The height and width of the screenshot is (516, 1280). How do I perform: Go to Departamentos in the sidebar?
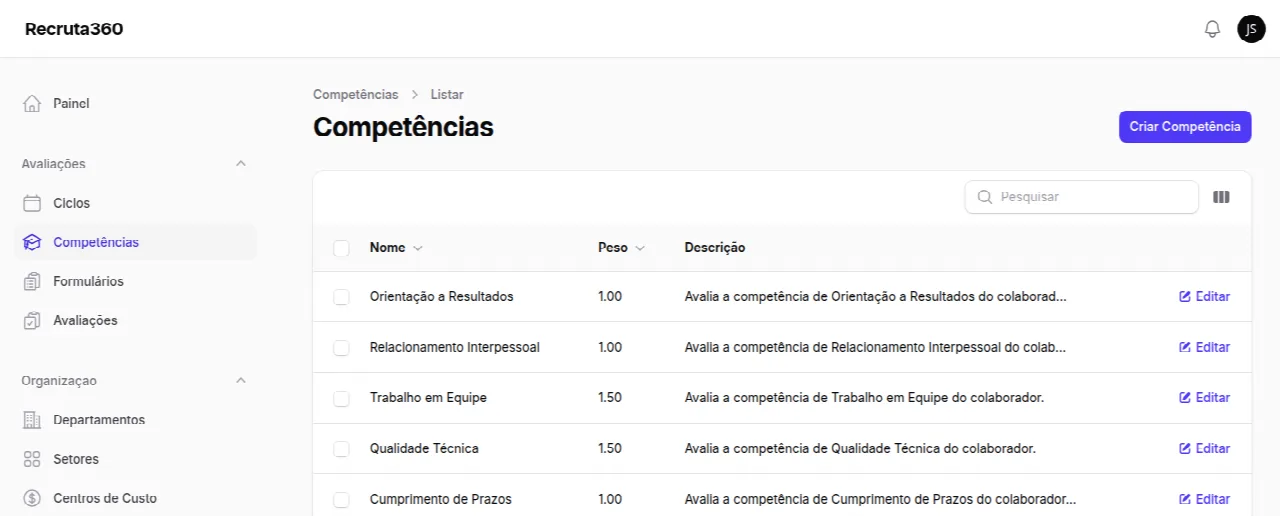click(x=135, y=420)
